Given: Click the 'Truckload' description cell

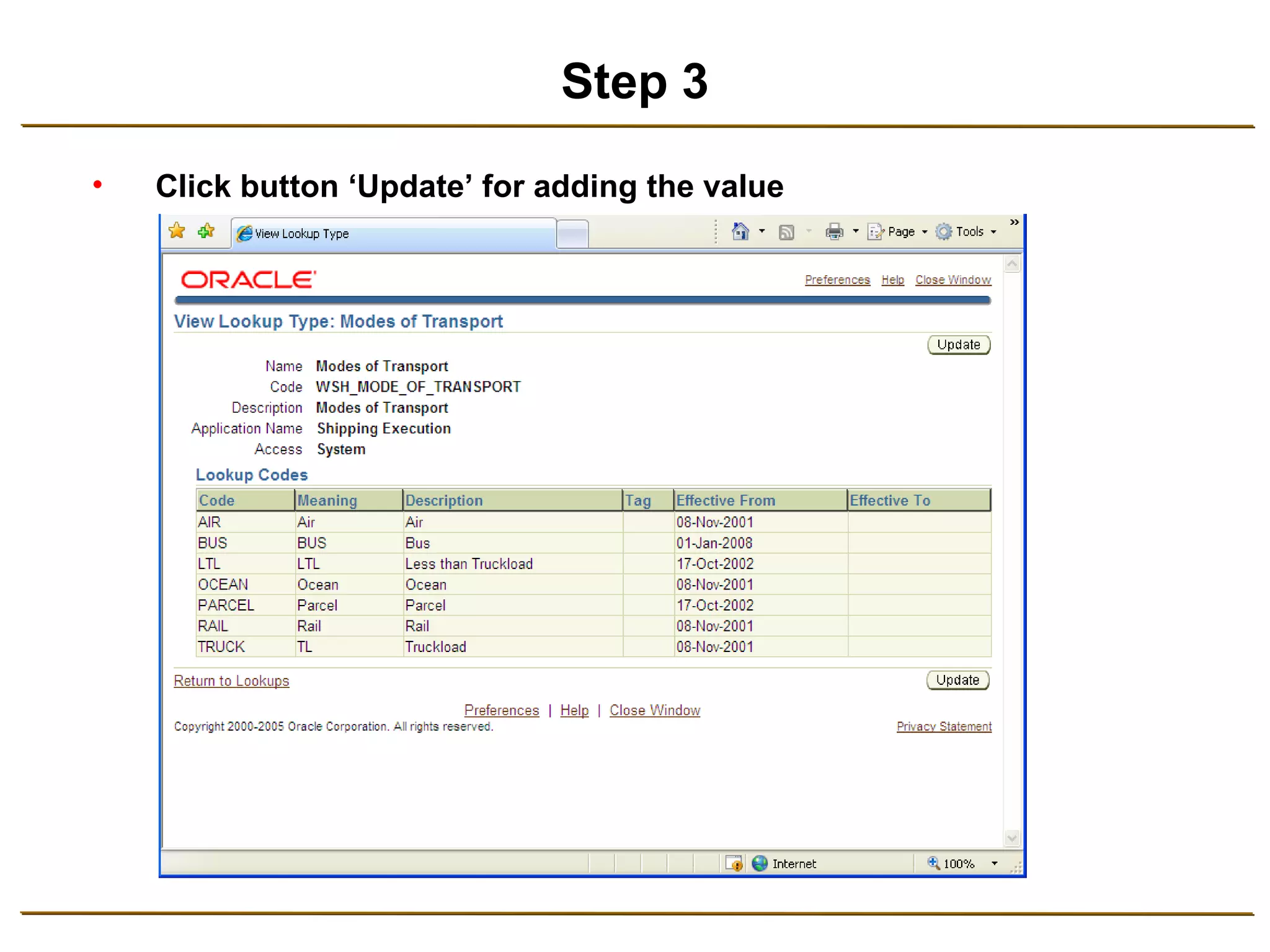Looking at the screenshot, I should pos(513,647).
